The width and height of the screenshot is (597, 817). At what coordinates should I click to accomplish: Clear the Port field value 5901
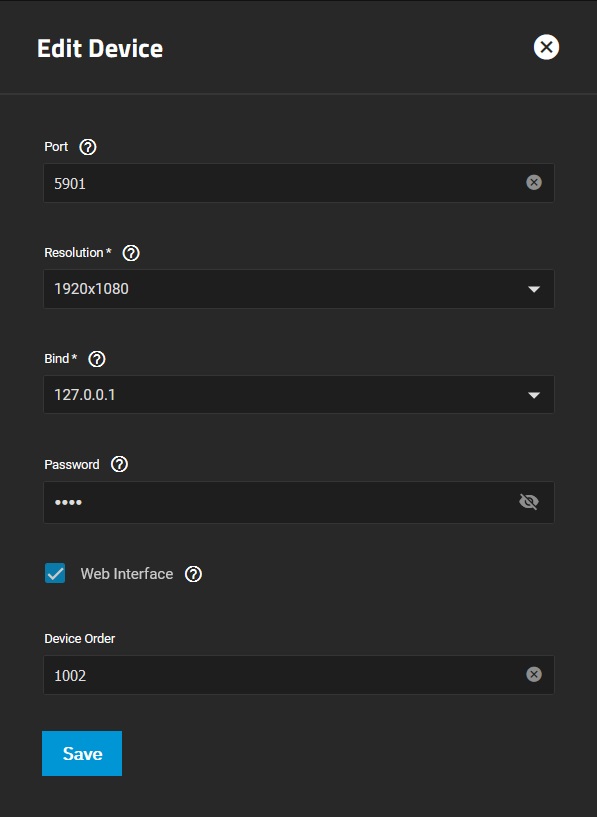pos(534,182)
